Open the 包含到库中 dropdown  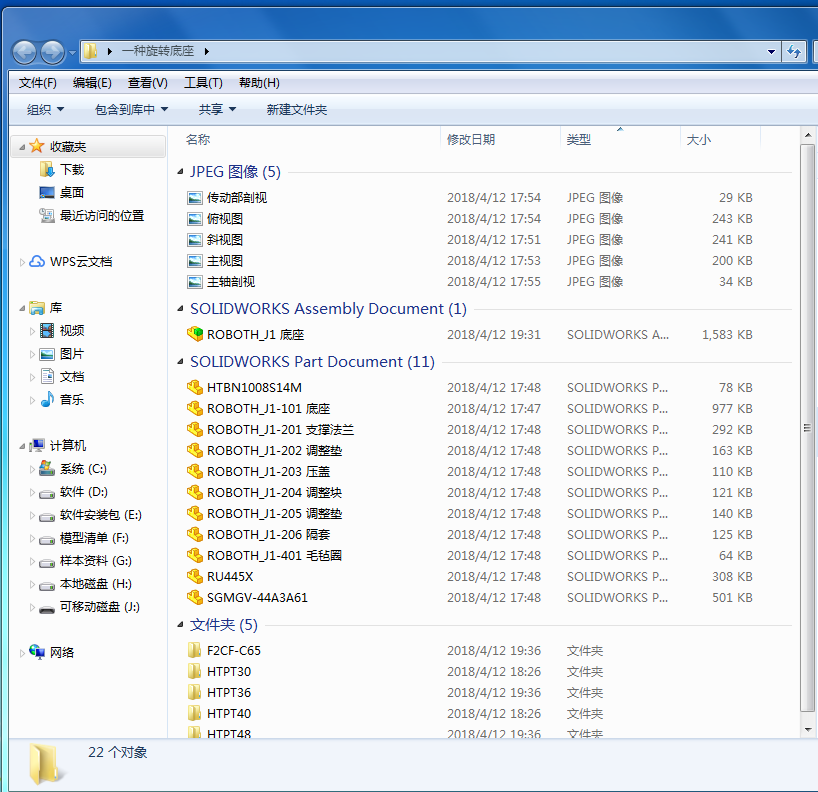coord(131,110)
